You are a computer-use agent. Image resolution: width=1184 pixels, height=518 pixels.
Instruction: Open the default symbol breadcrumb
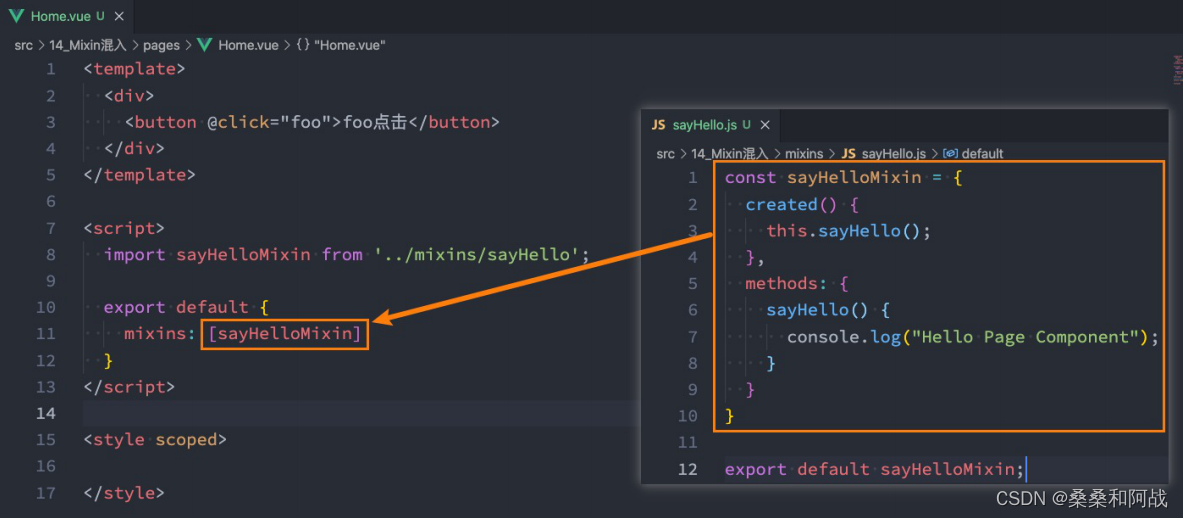(x=982, y=153)
